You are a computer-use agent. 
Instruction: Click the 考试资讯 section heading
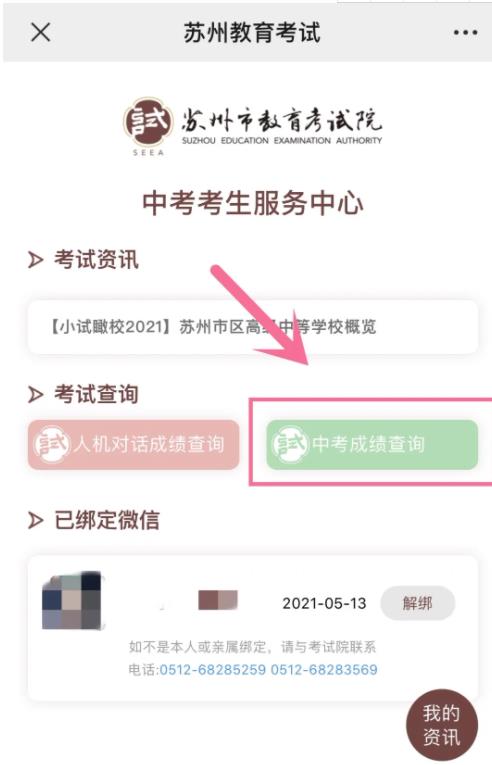(96, 260)
